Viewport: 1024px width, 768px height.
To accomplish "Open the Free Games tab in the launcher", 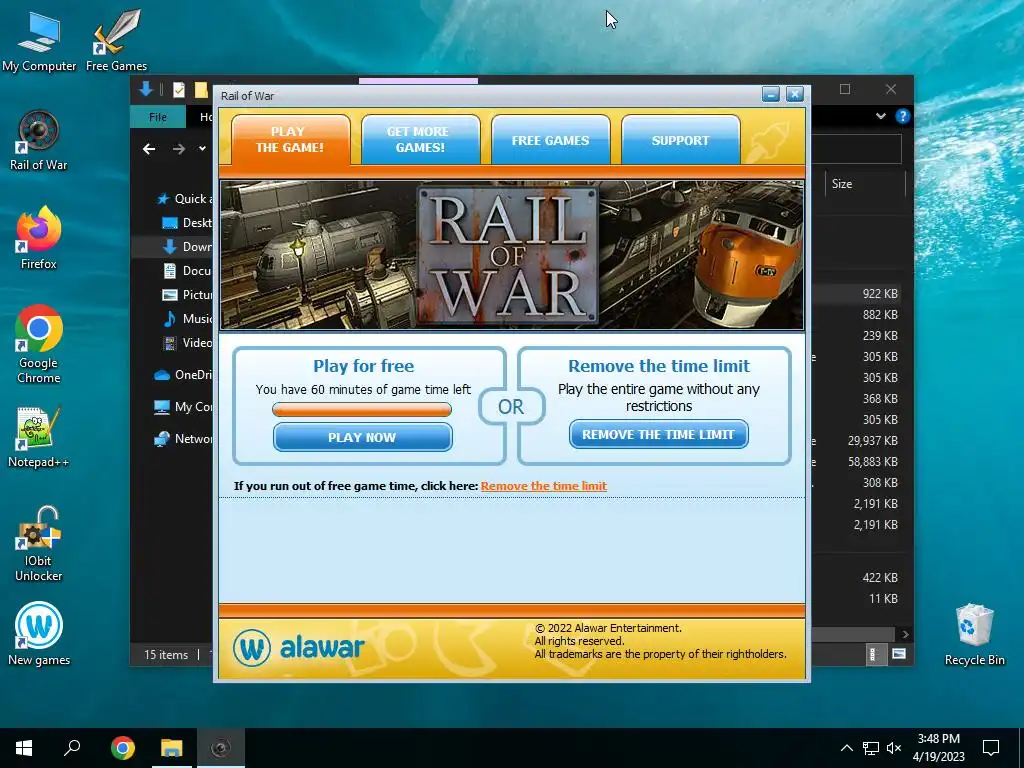I will (551, 140).
